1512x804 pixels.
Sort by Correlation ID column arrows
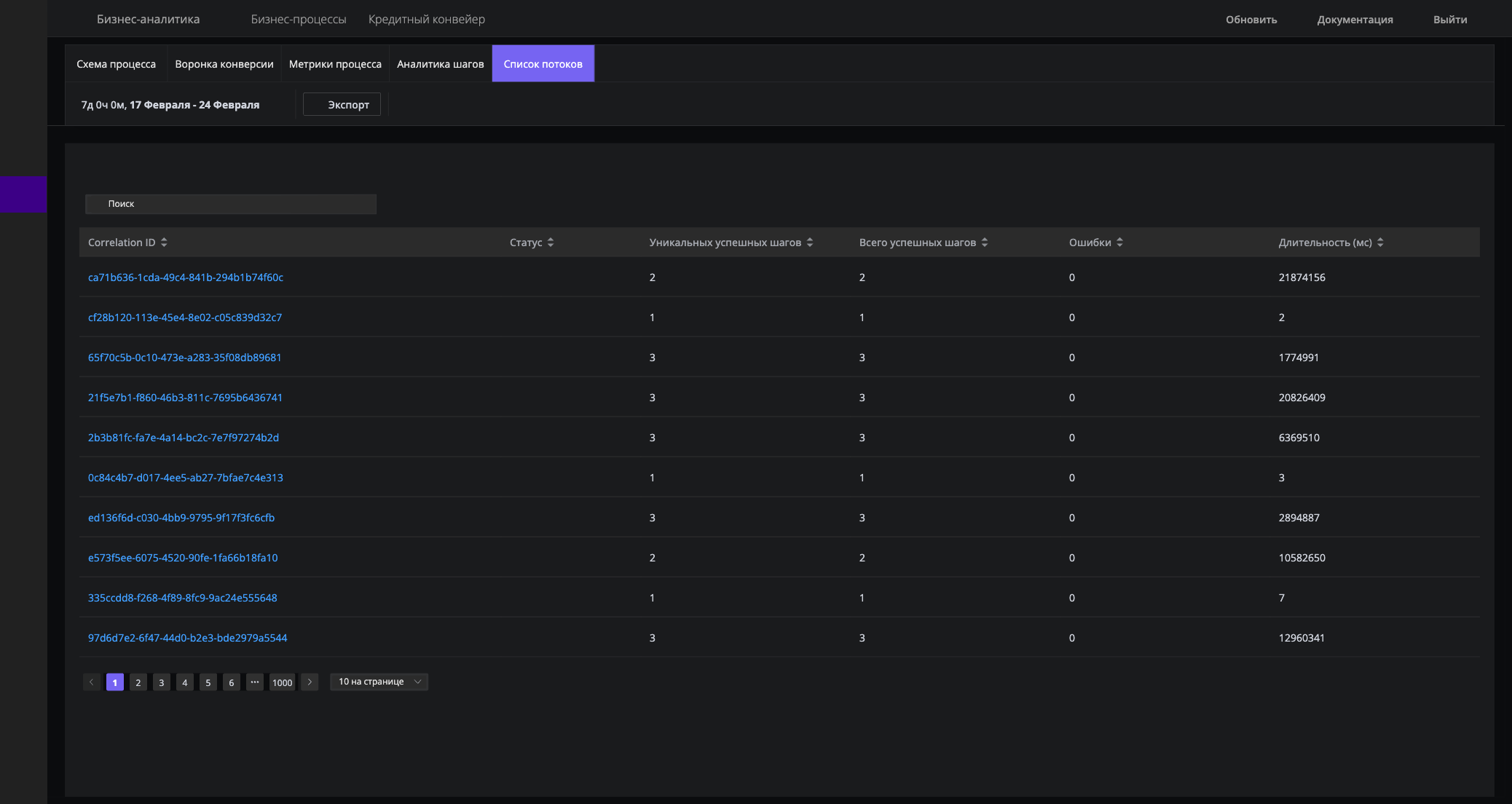pyautogui.click(x=164, y=243)
